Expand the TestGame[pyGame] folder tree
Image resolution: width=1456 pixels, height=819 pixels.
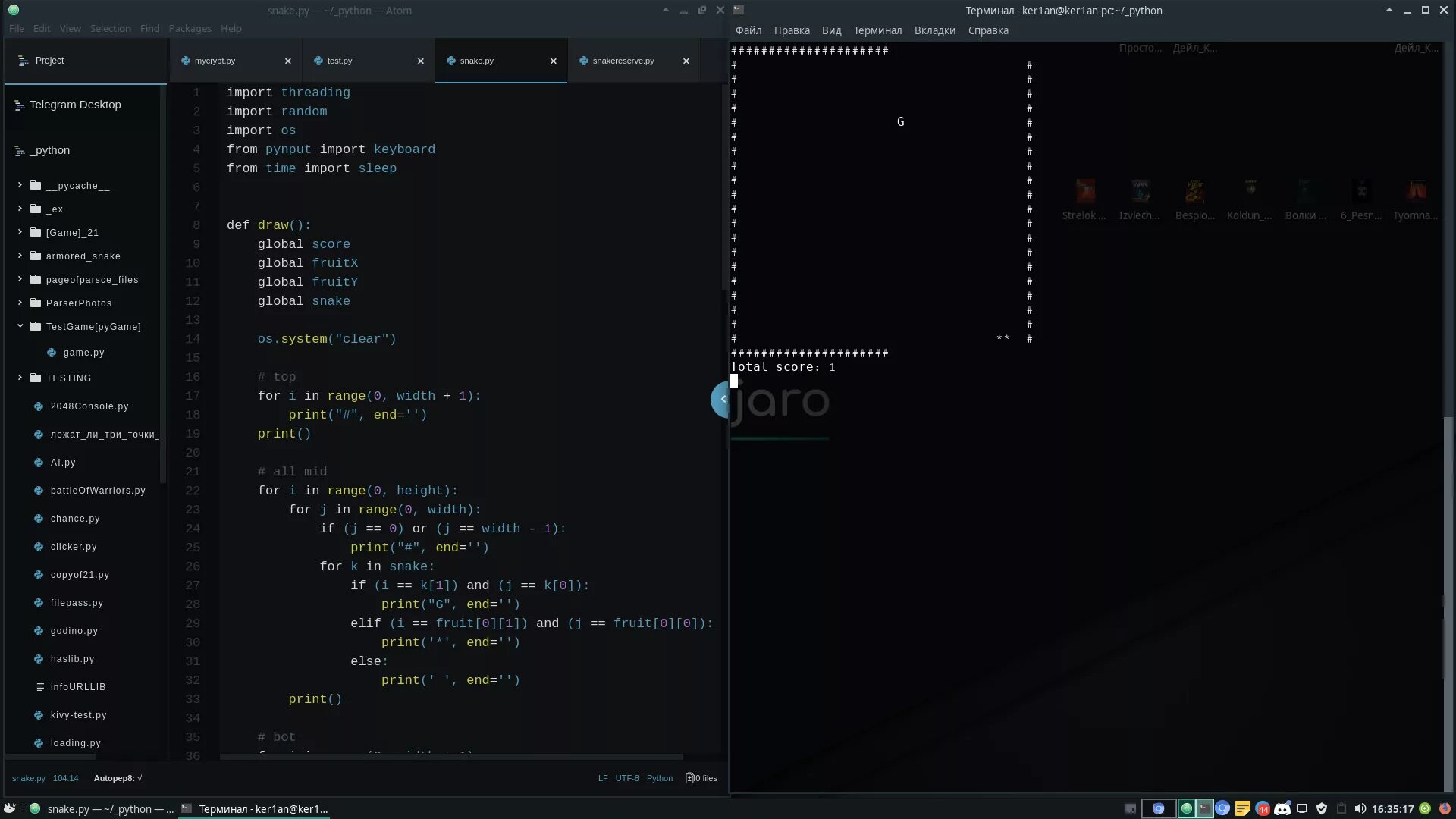pos(20,326)
